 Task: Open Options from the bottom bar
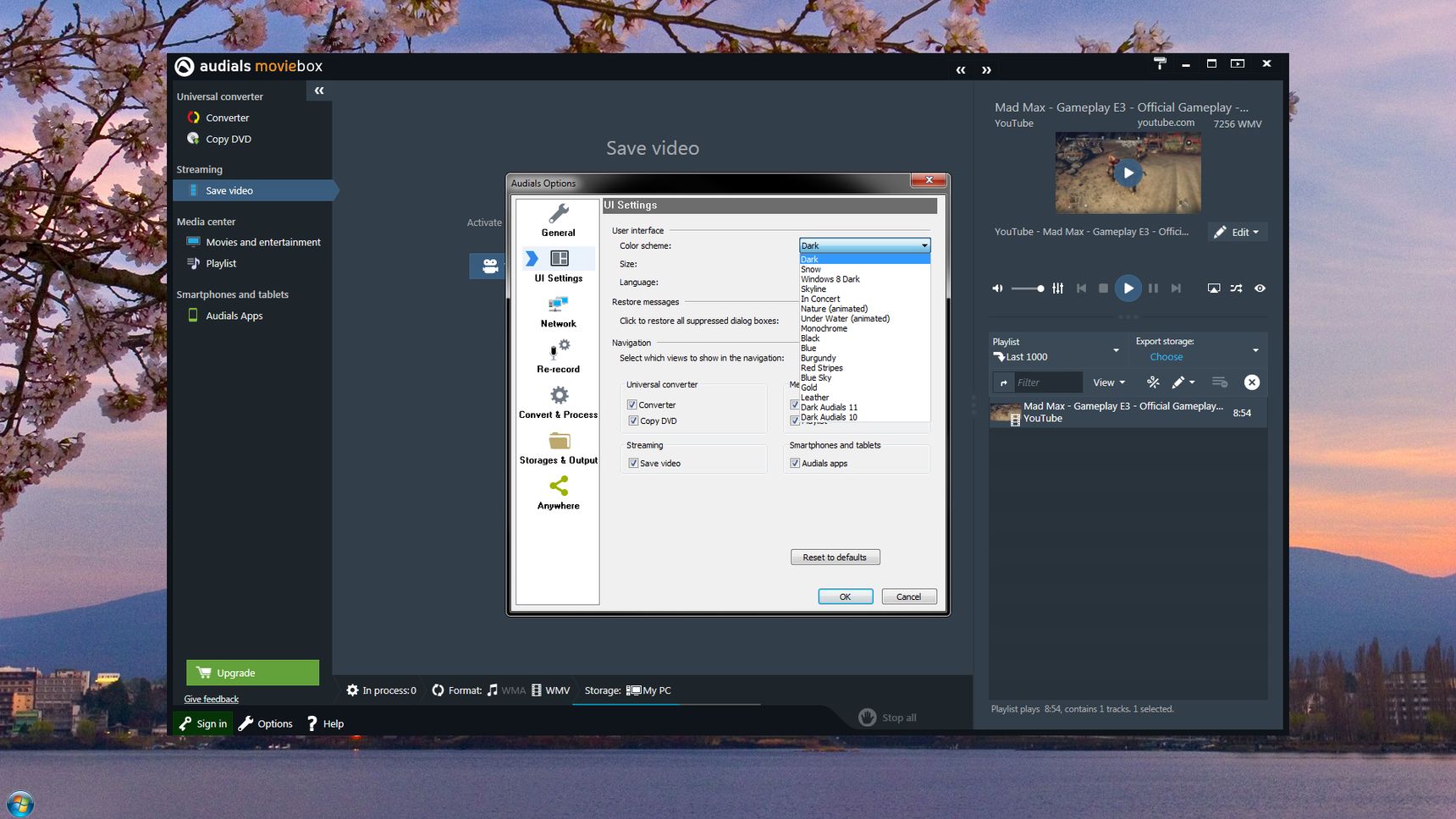[x=266, y=723]
